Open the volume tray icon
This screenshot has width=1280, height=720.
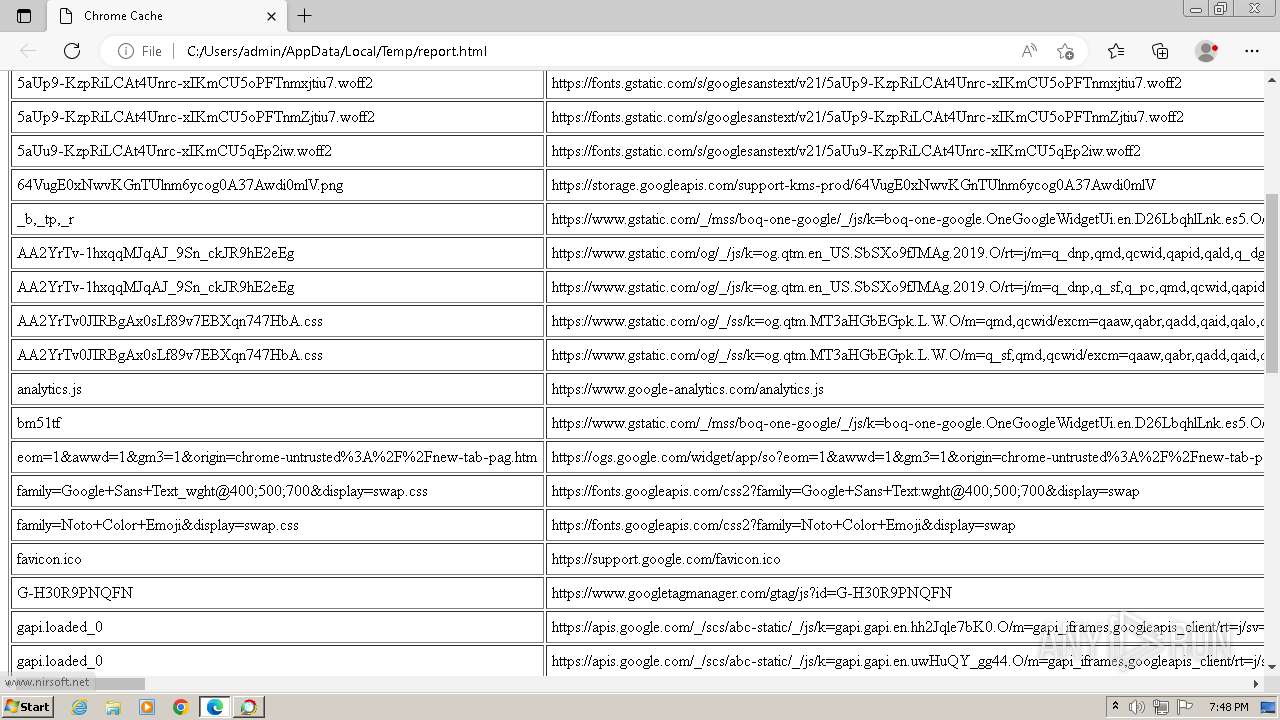click(x=1137, y=707)
